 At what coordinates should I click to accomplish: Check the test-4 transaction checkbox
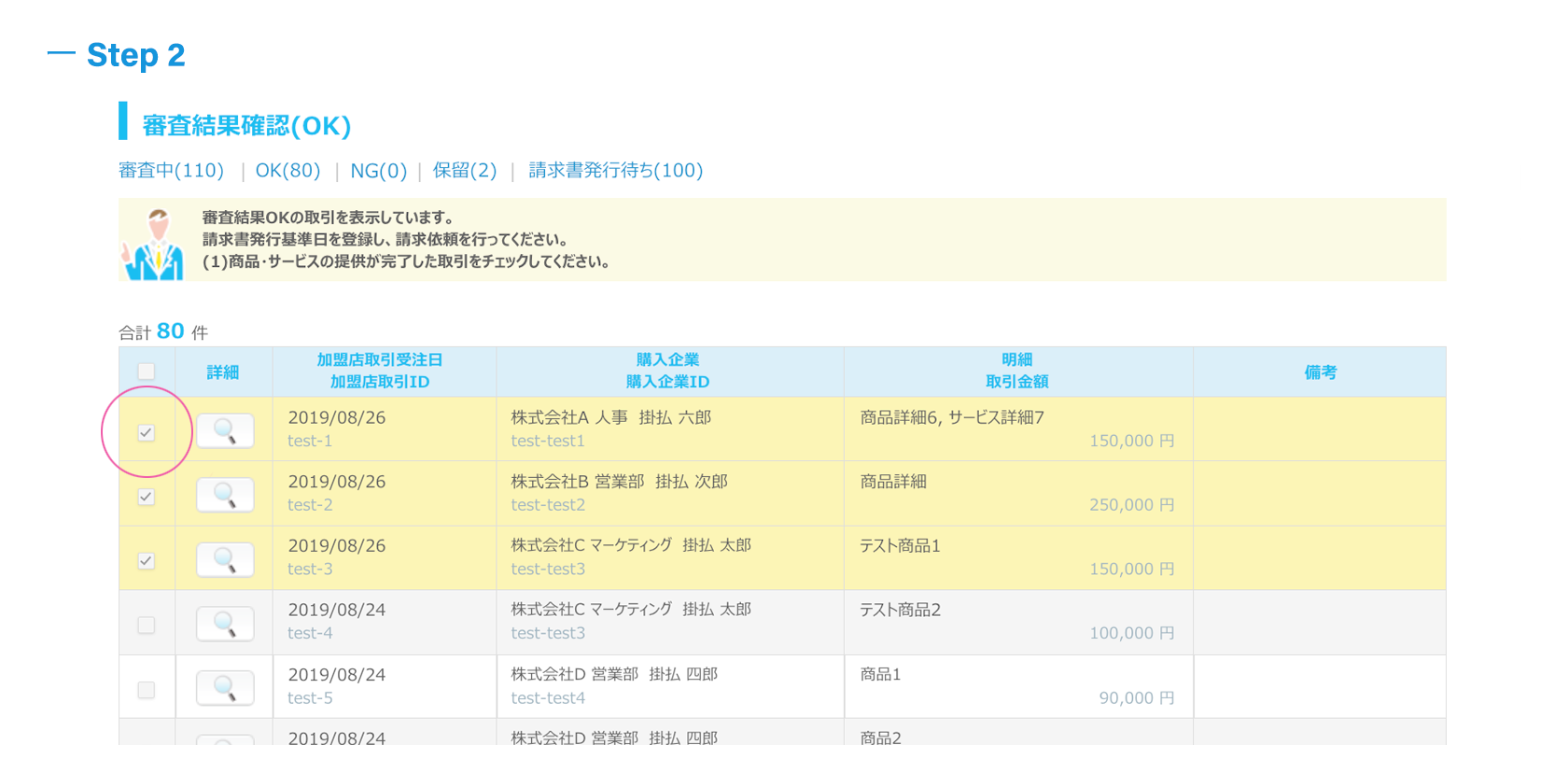[x=147, y=625]
